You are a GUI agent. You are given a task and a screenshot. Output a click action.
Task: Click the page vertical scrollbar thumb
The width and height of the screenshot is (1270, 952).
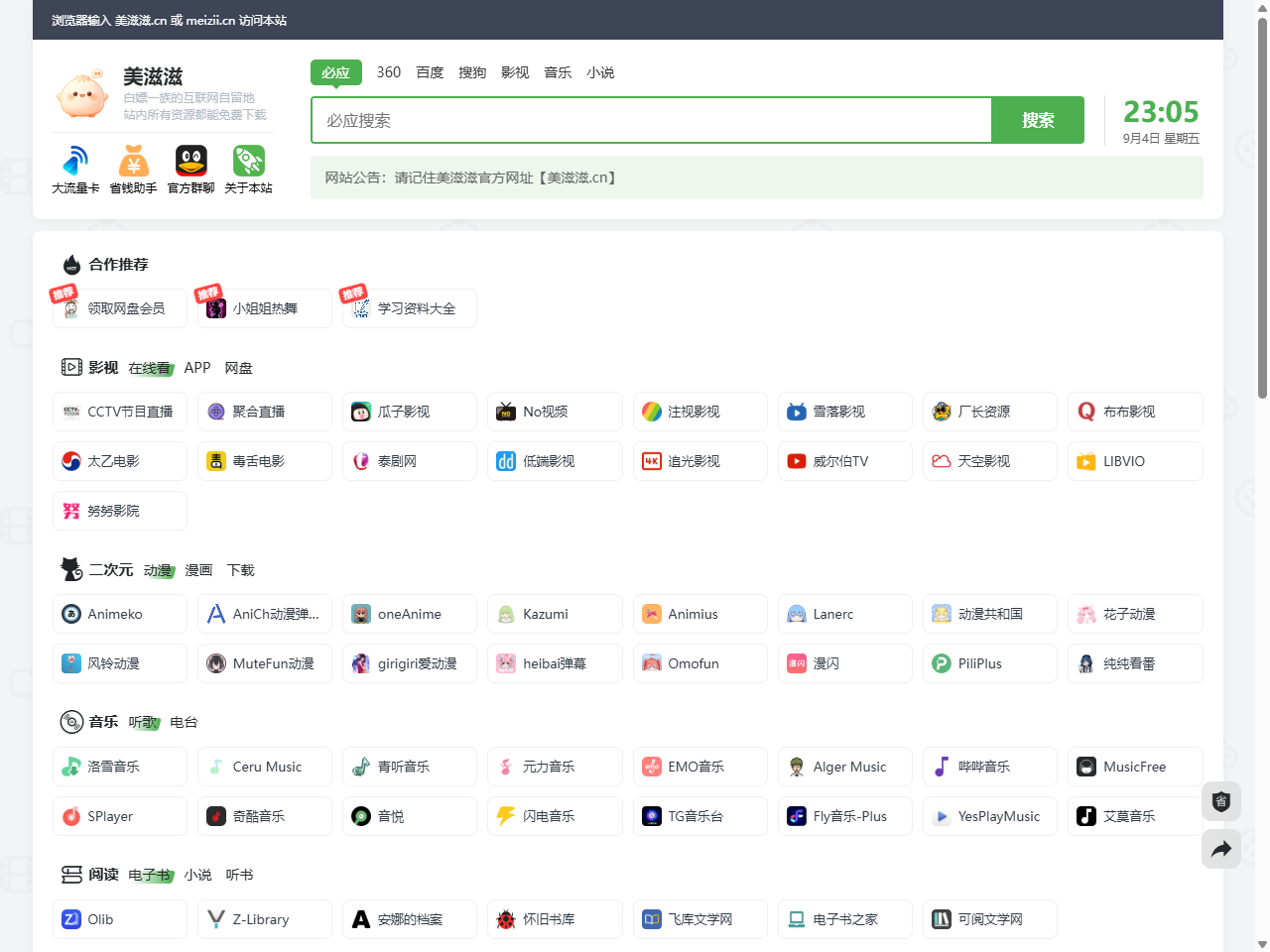(1262, 208)
